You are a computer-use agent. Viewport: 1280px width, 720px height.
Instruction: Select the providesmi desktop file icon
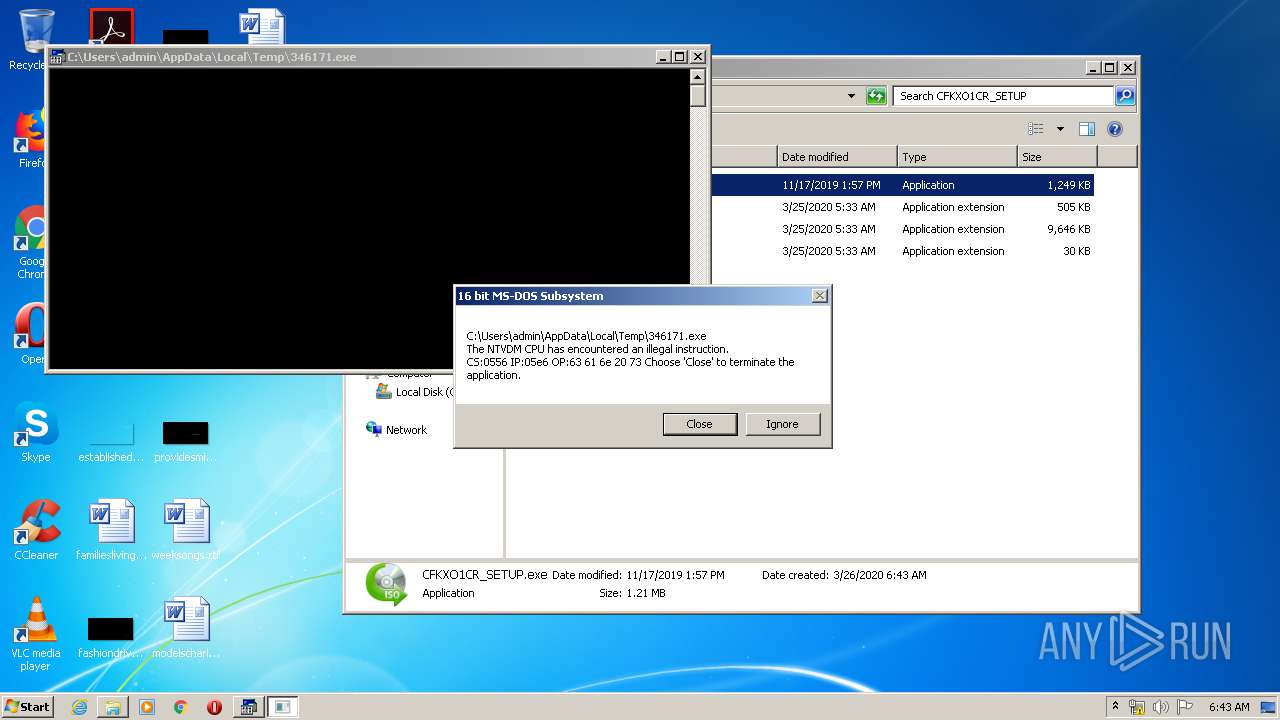(x=186, y=440)
